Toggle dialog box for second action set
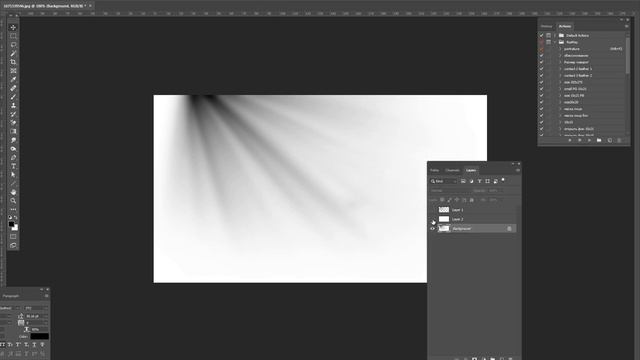Viewport: 640px width, 360px height. pyautogui.click(x=549, y=42)
